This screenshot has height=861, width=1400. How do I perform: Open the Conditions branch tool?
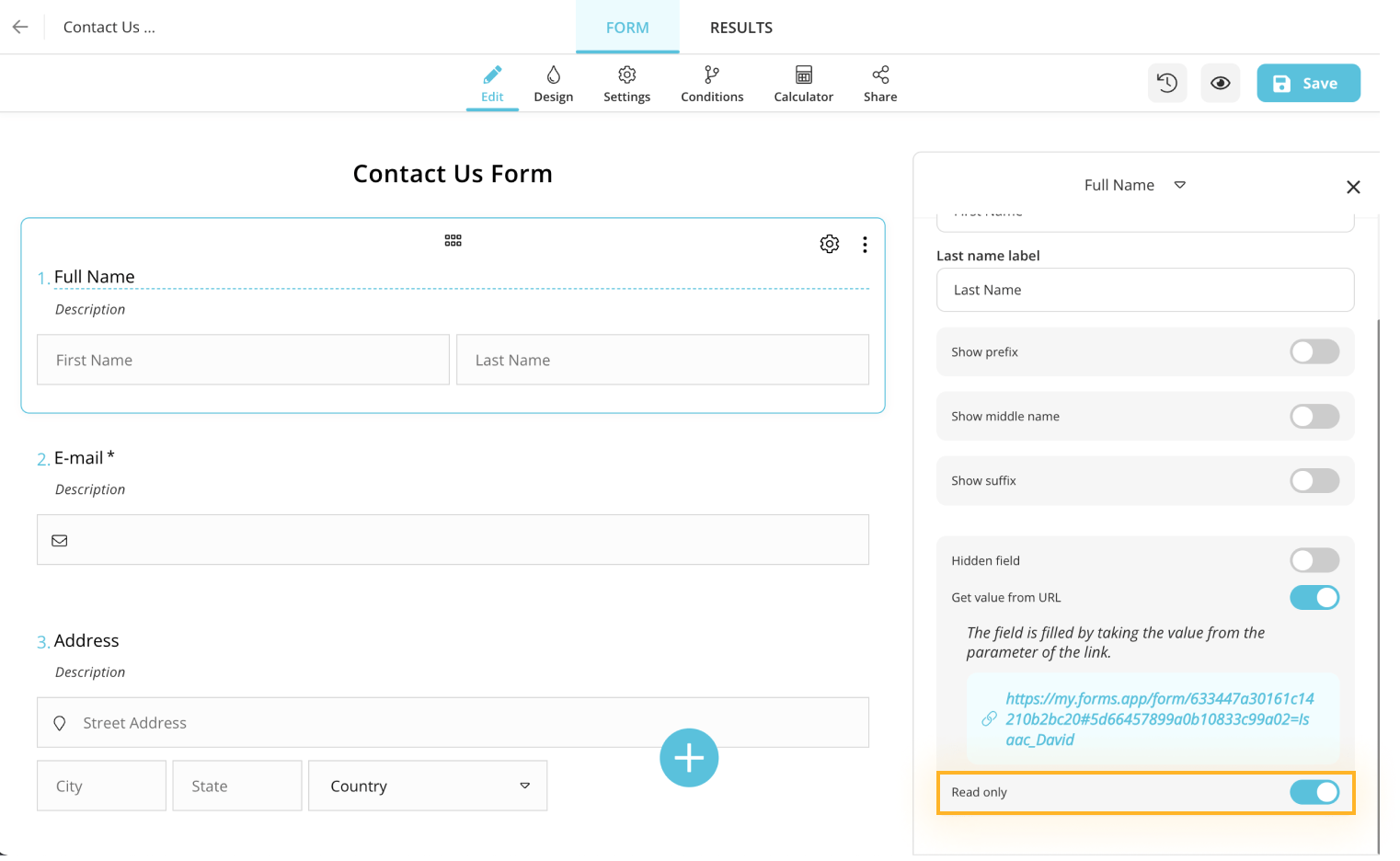pos(712,85)
